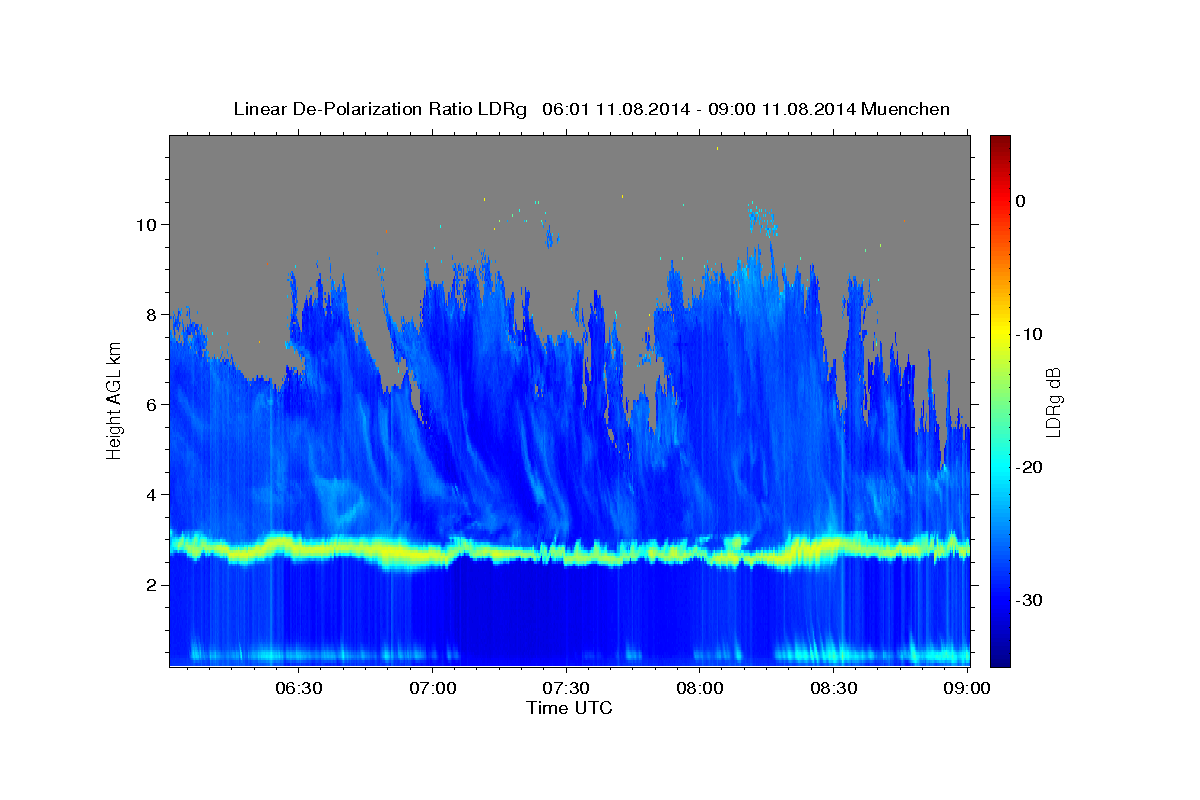Image resolution: width=1200 pixels, height=800 pixels.
Task: Click the colorbar value '-10'
Action: point(1030,334)
